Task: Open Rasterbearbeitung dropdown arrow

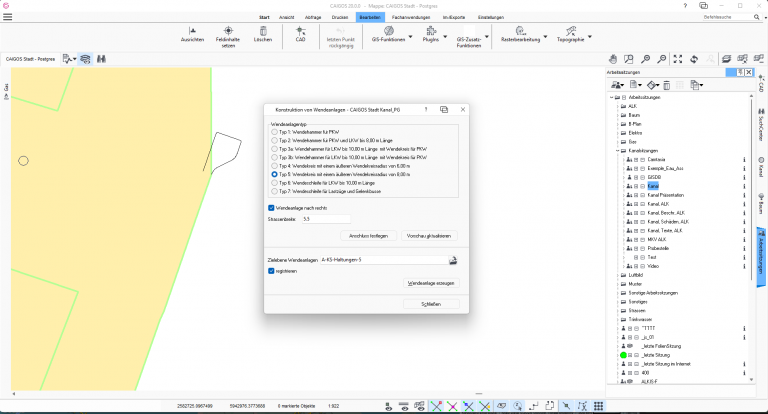Action: pyautogui.click(x=545, y=37)
